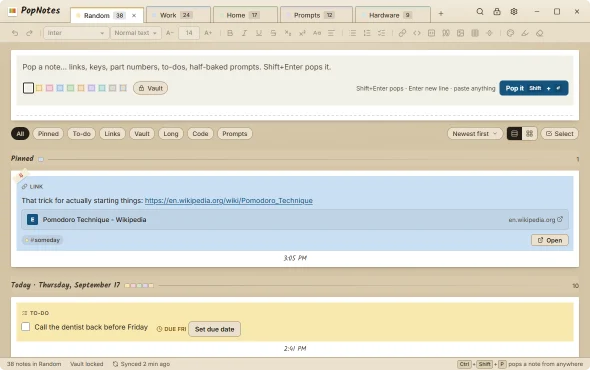This screenshot has height=370, width=590.
Task: Redo the last undone edit
Action: point(29,33)
